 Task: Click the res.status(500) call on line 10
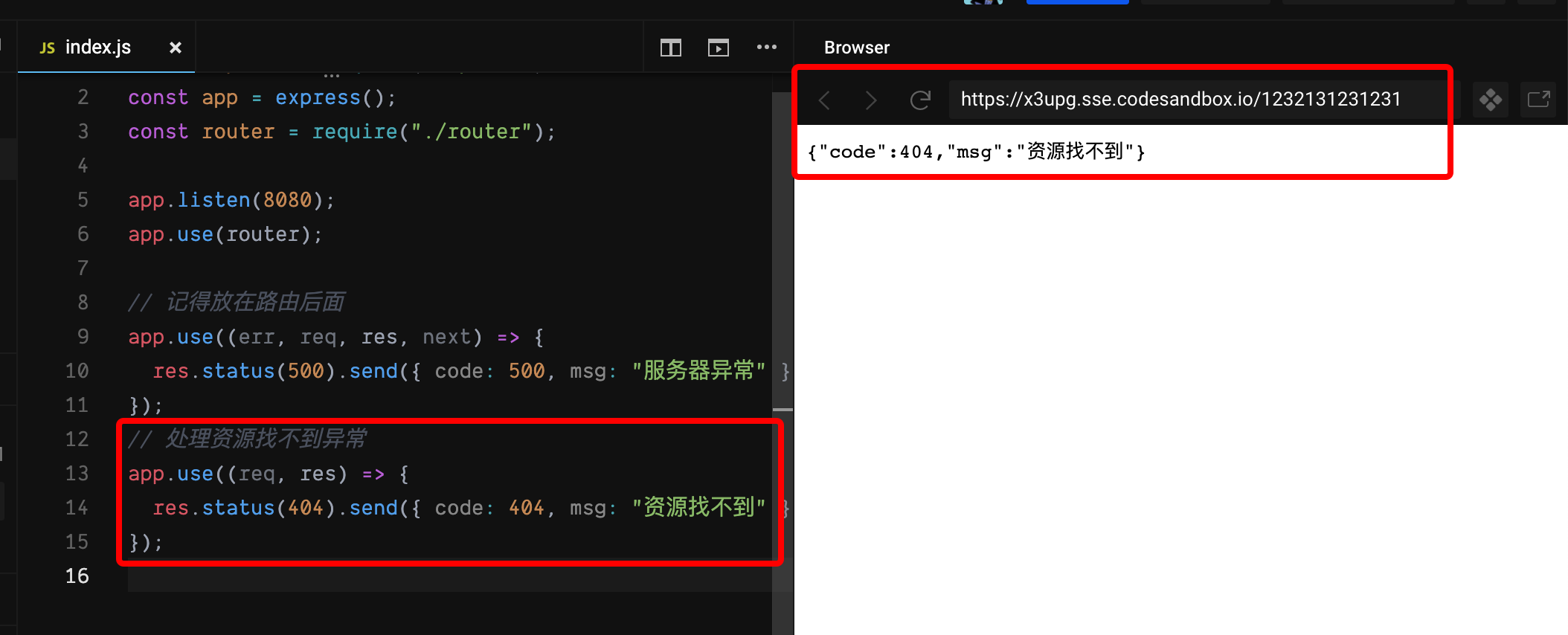(245, 371)
